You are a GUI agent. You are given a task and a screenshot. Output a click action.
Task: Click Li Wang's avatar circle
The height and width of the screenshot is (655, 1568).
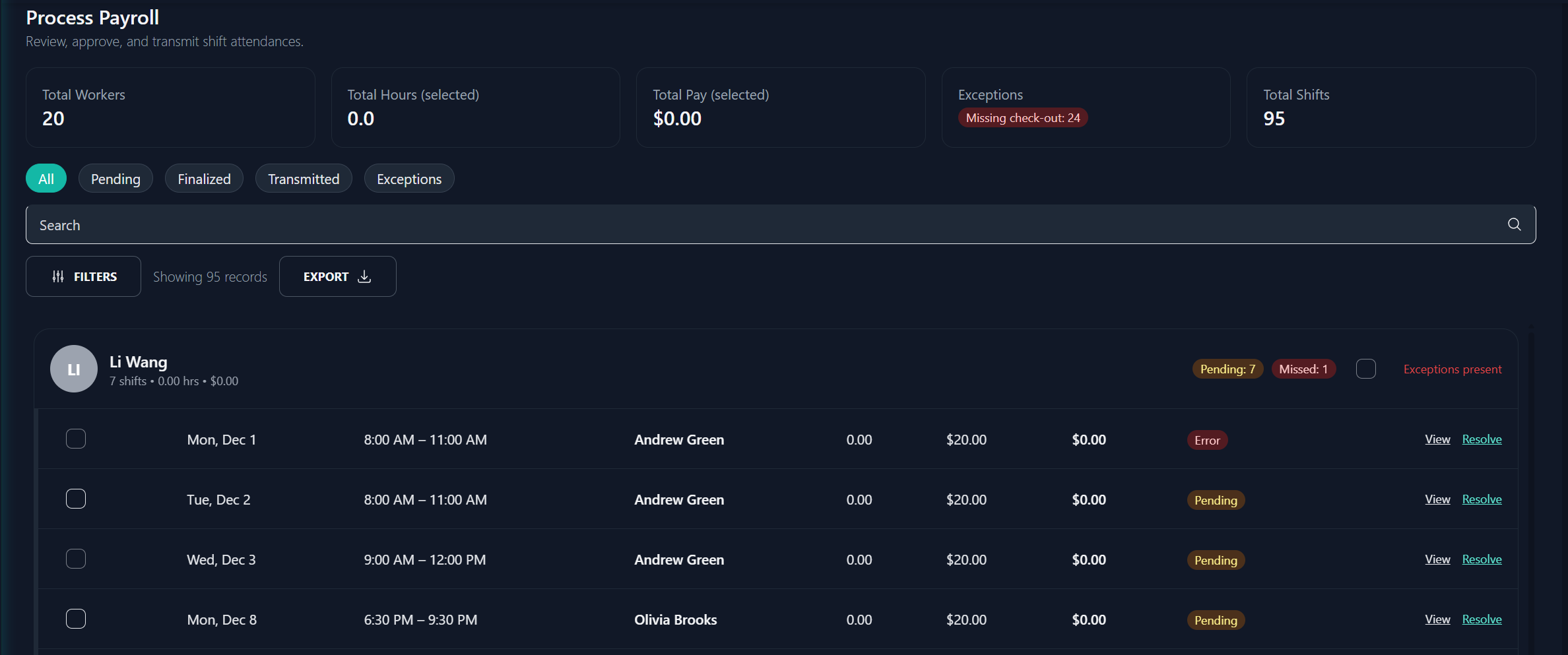pos(73,369)
